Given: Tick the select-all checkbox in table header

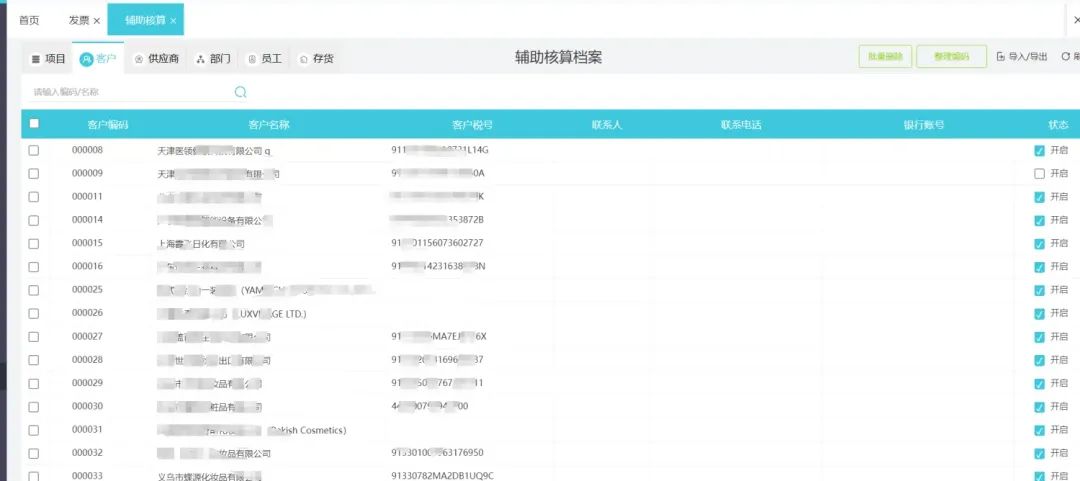Looking at the screenshot, I should tap(34, 124).
